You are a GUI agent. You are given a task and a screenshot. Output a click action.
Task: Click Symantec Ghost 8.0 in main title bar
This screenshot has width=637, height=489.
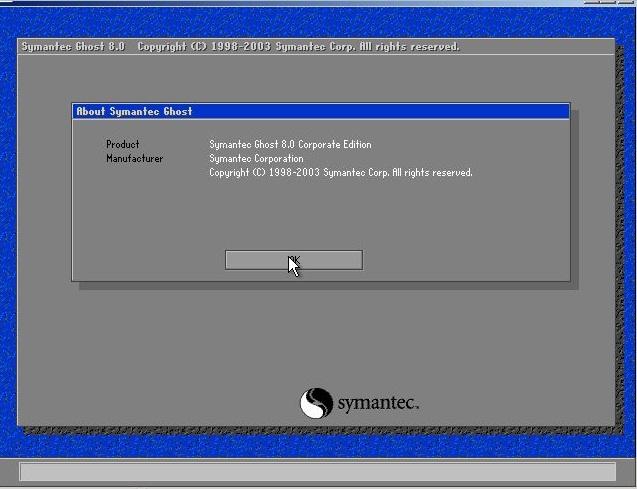point(73,47)
